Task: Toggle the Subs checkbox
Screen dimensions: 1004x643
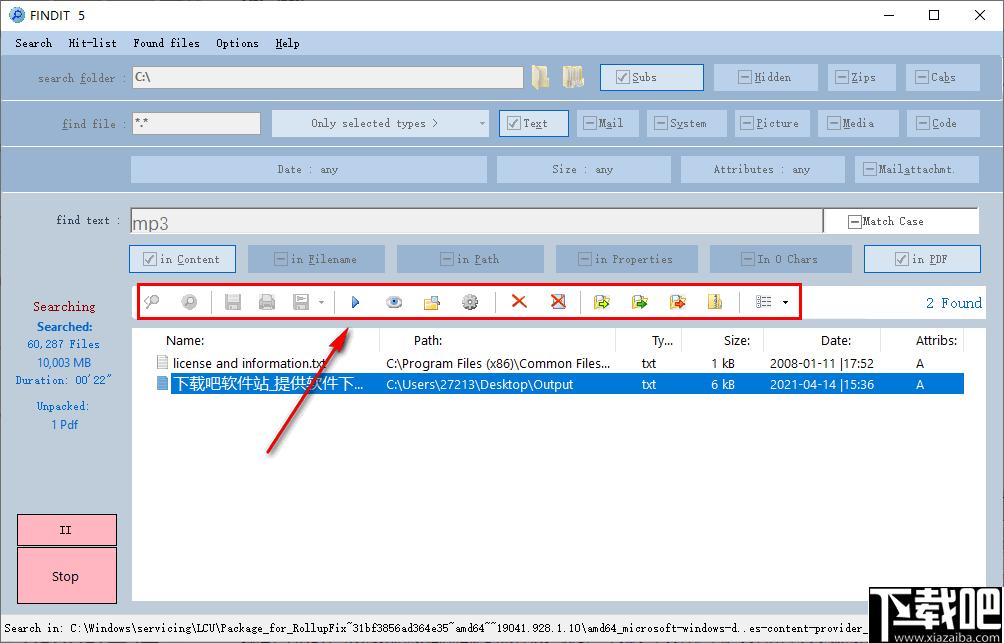Action: (652, 77)
